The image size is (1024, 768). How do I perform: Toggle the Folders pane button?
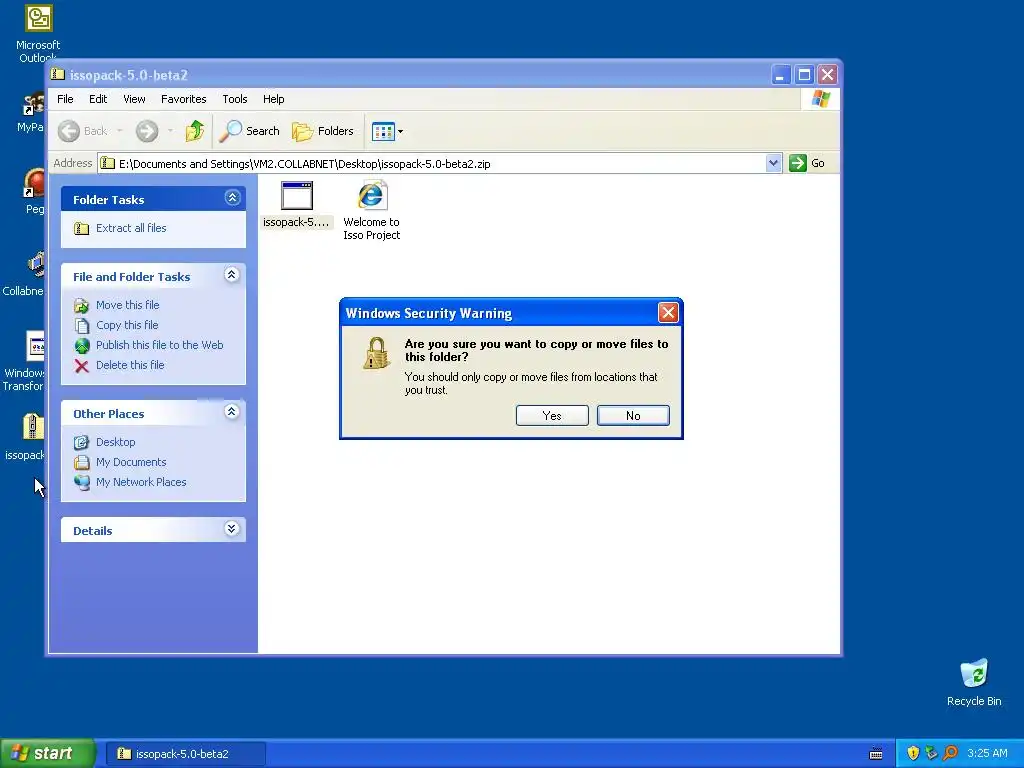point(323,131)
